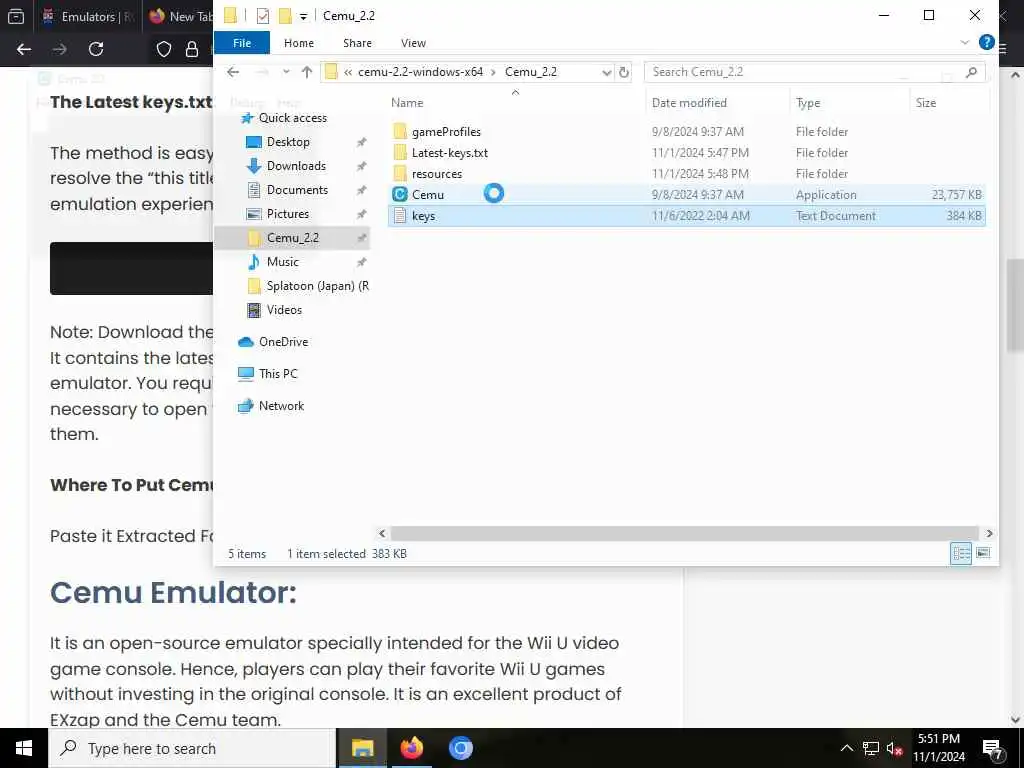This screenshot has width=1024, height=768.
Task: Click scroll right arrow in file list
Action: (x=989, y=534)
